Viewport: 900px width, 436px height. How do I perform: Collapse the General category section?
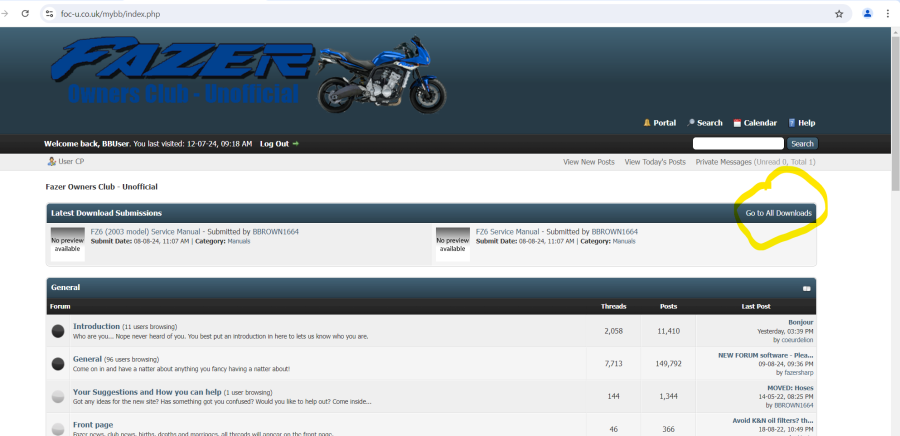[806, 289]
